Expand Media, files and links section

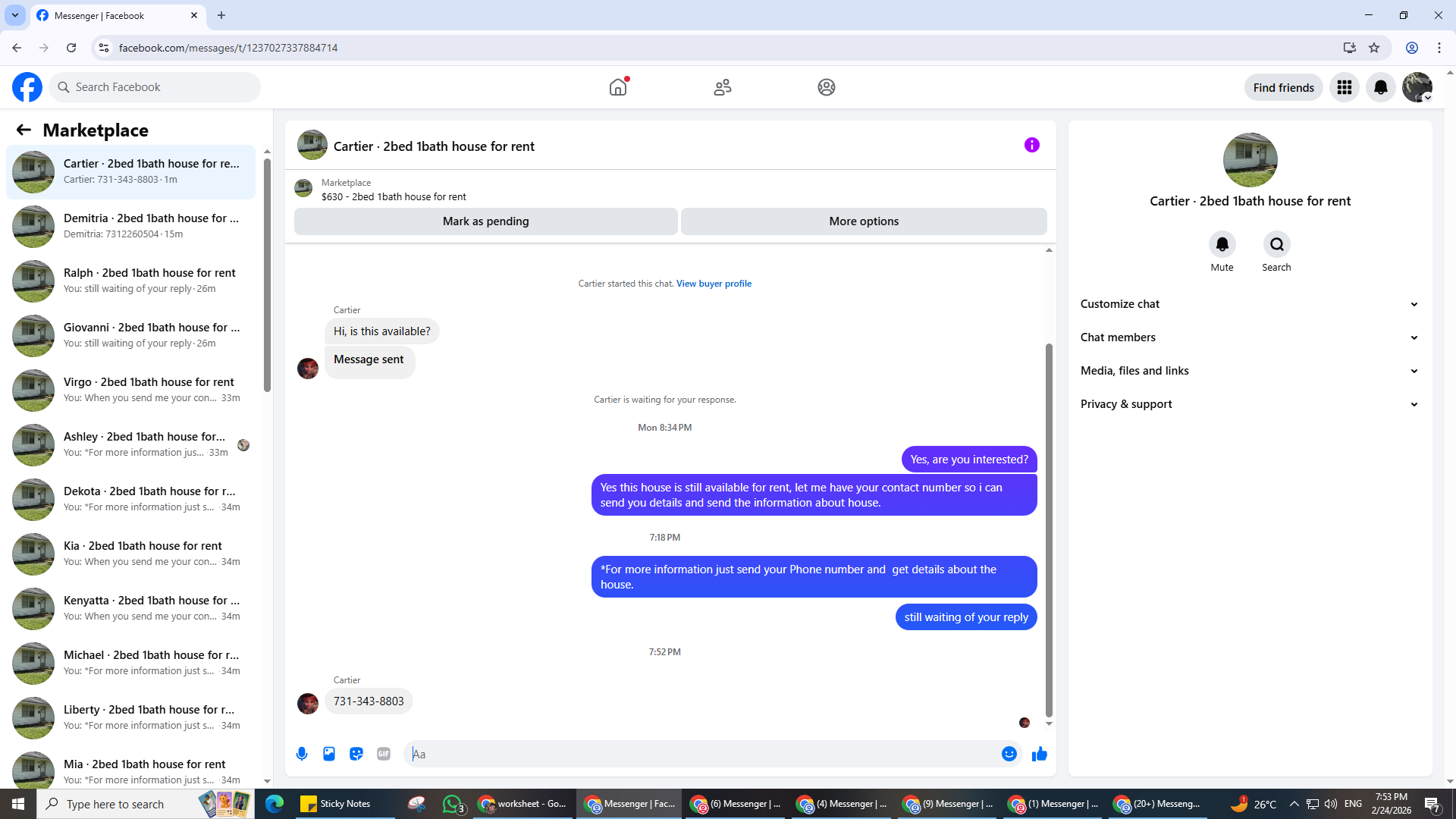click(x=1249, y=371)
